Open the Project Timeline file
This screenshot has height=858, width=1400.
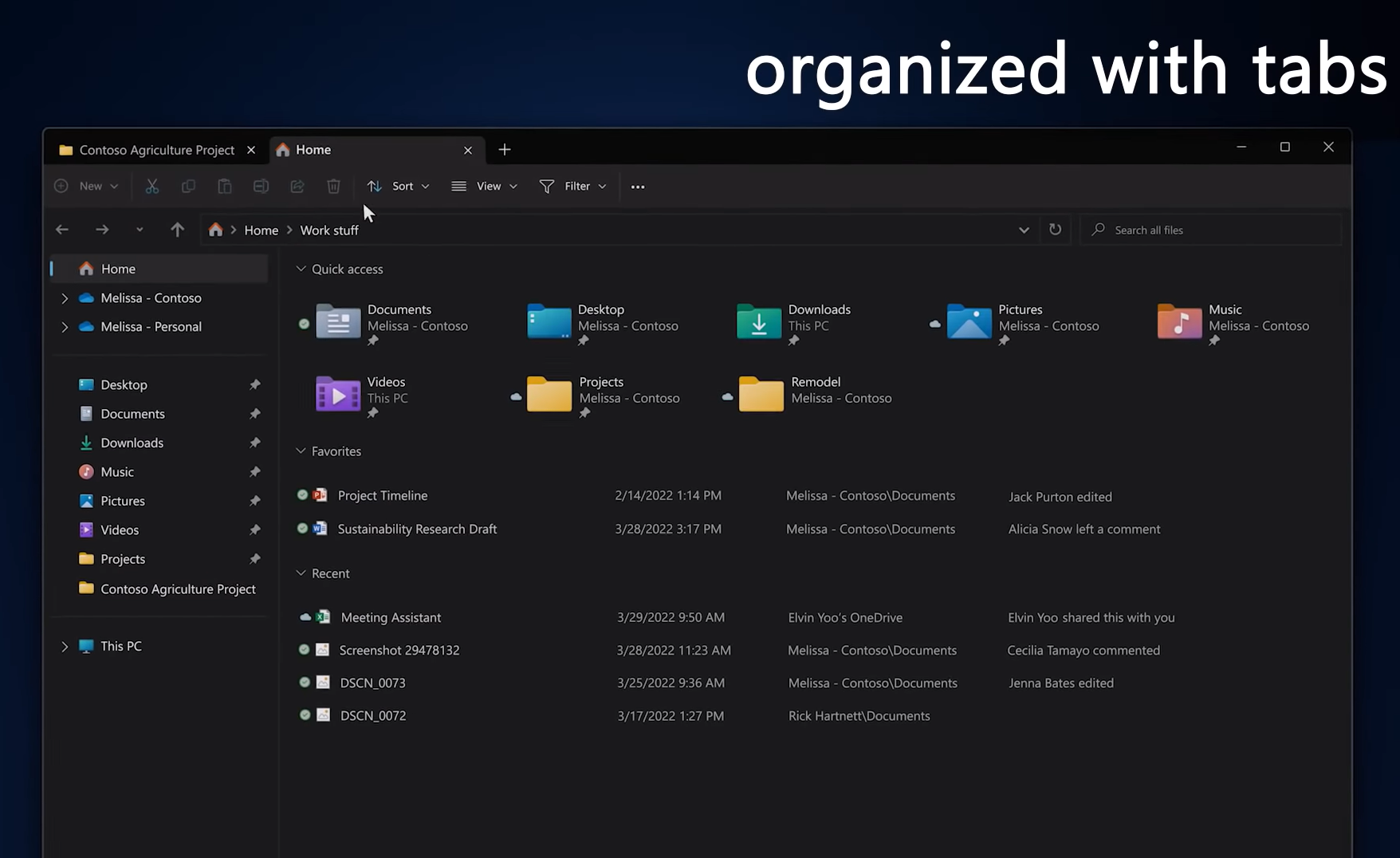[x=382, y=496]
